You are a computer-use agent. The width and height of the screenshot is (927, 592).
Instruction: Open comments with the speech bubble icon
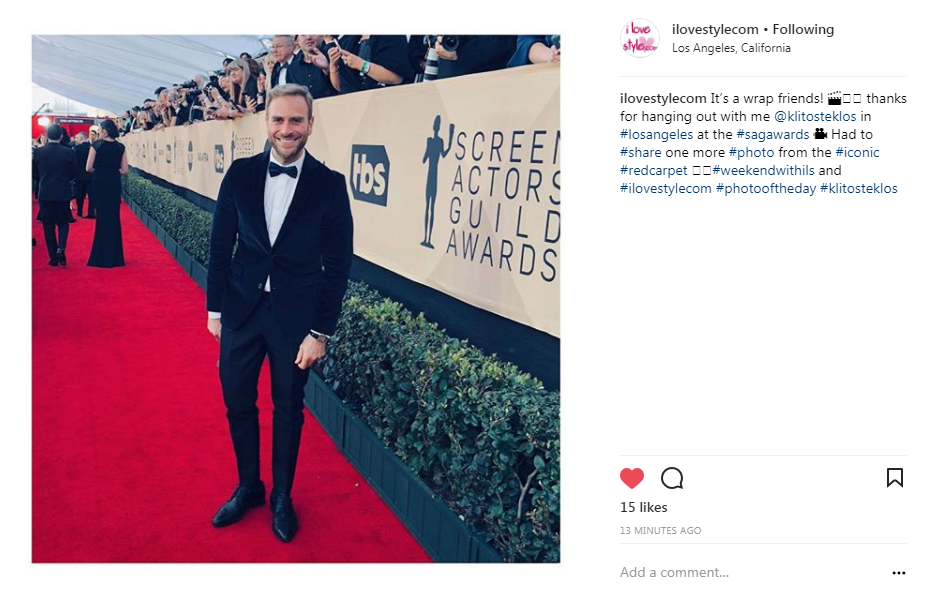(x=672, y=478)
